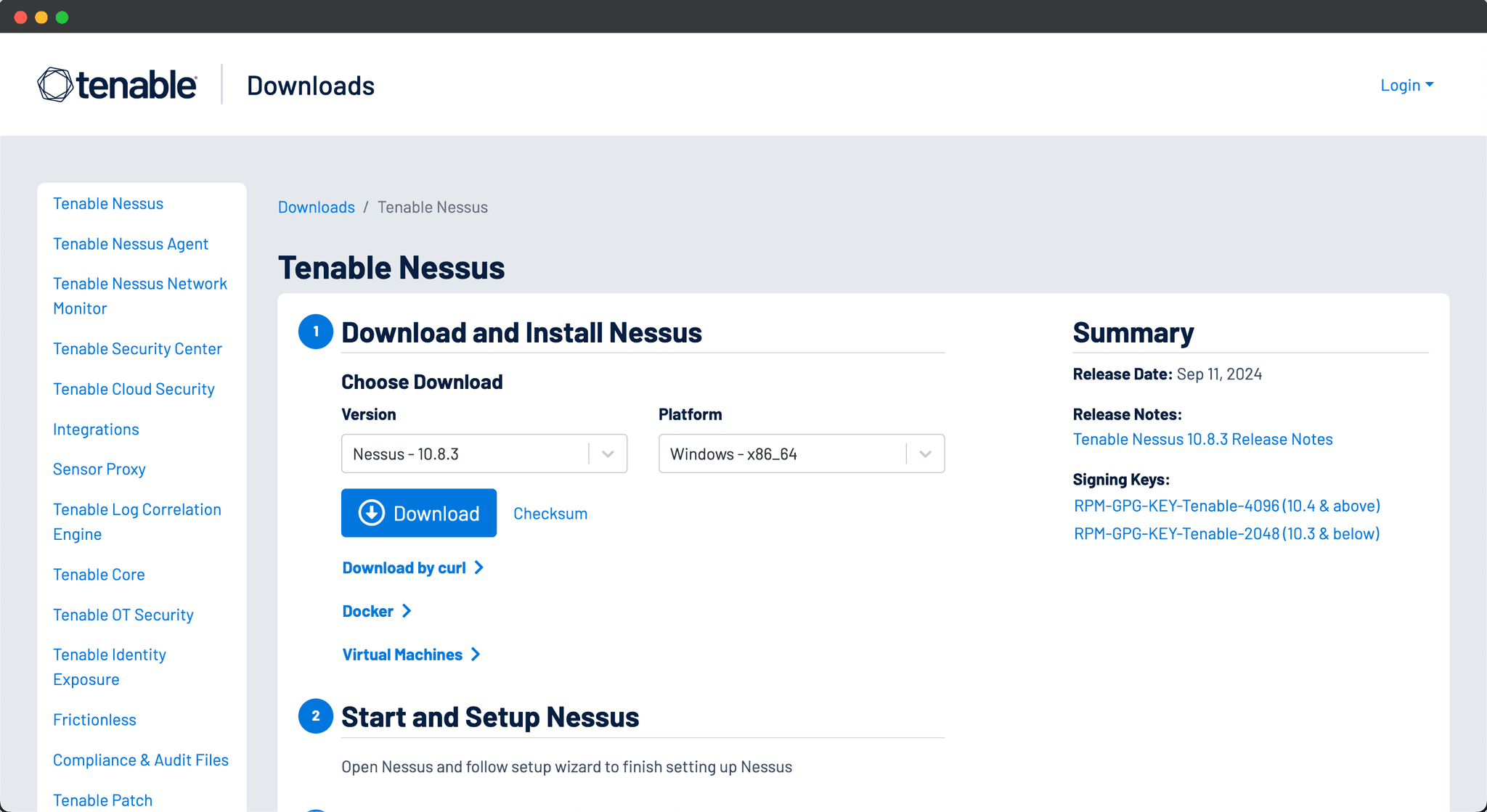Viewport: 1487px width, 812px height.
Task: Click the step 1 circle badge
Action: [315, 332]
